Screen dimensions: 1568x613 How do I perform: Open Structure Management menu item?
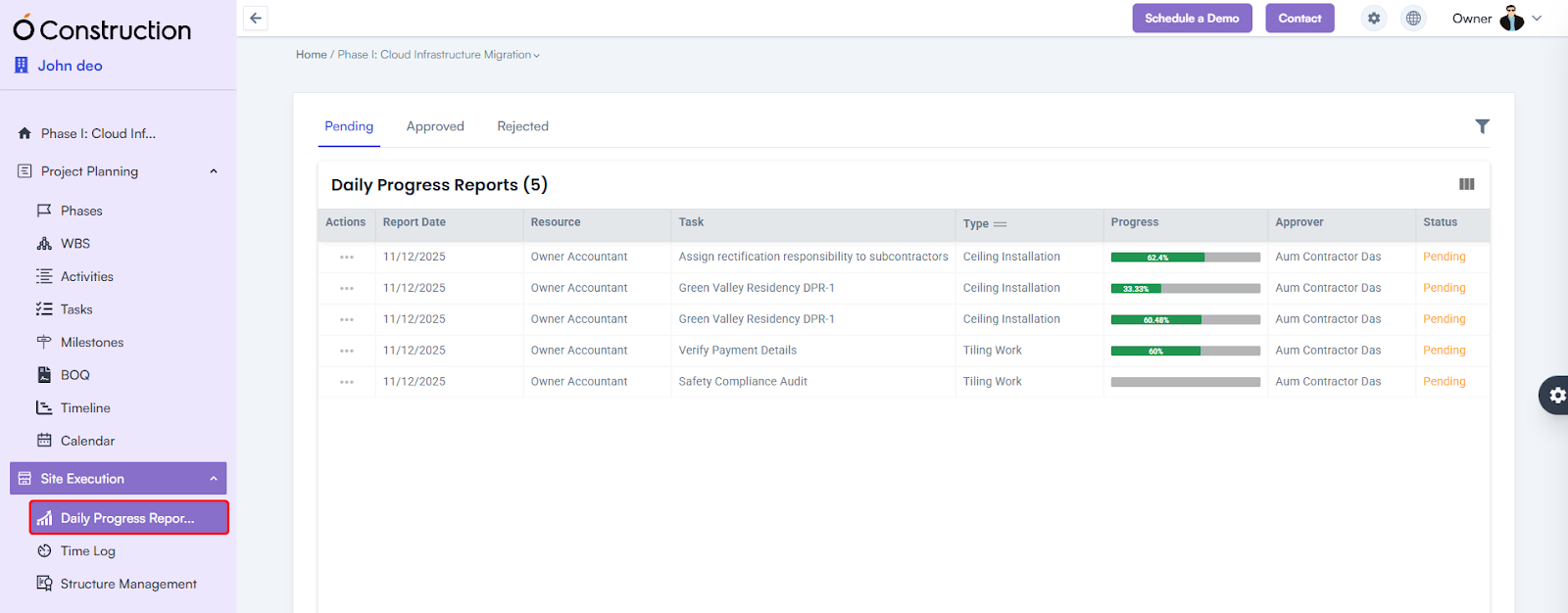click(128, 584)
